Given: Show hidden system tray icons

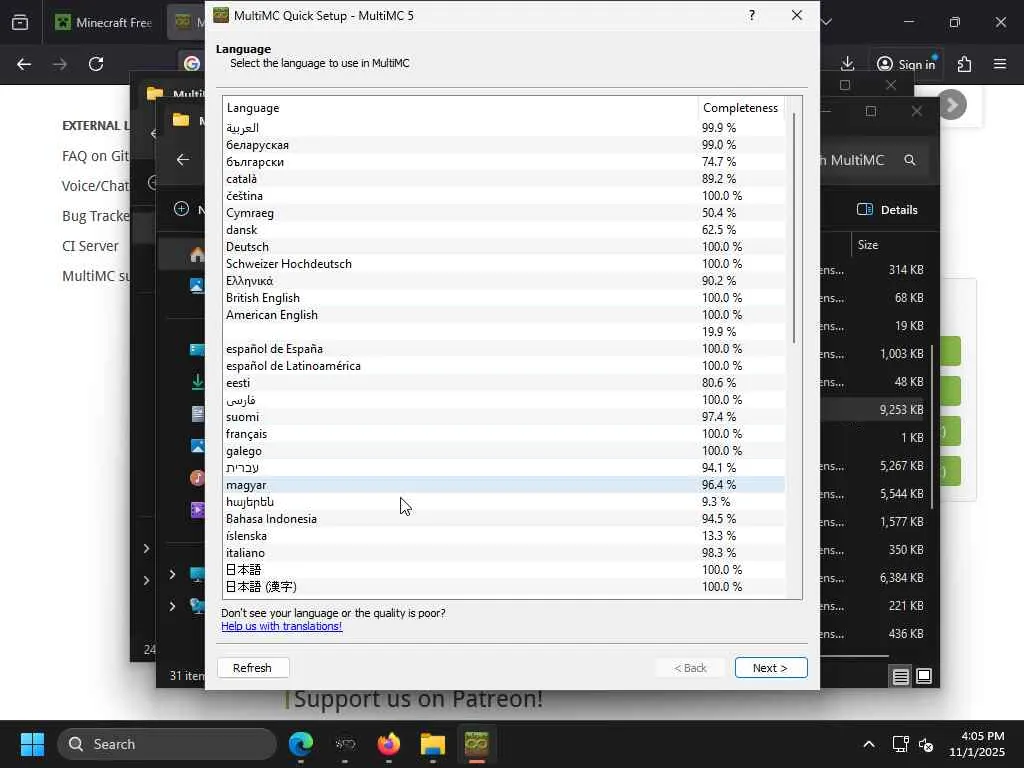Looking at the screenshot, I should point(869,744).
